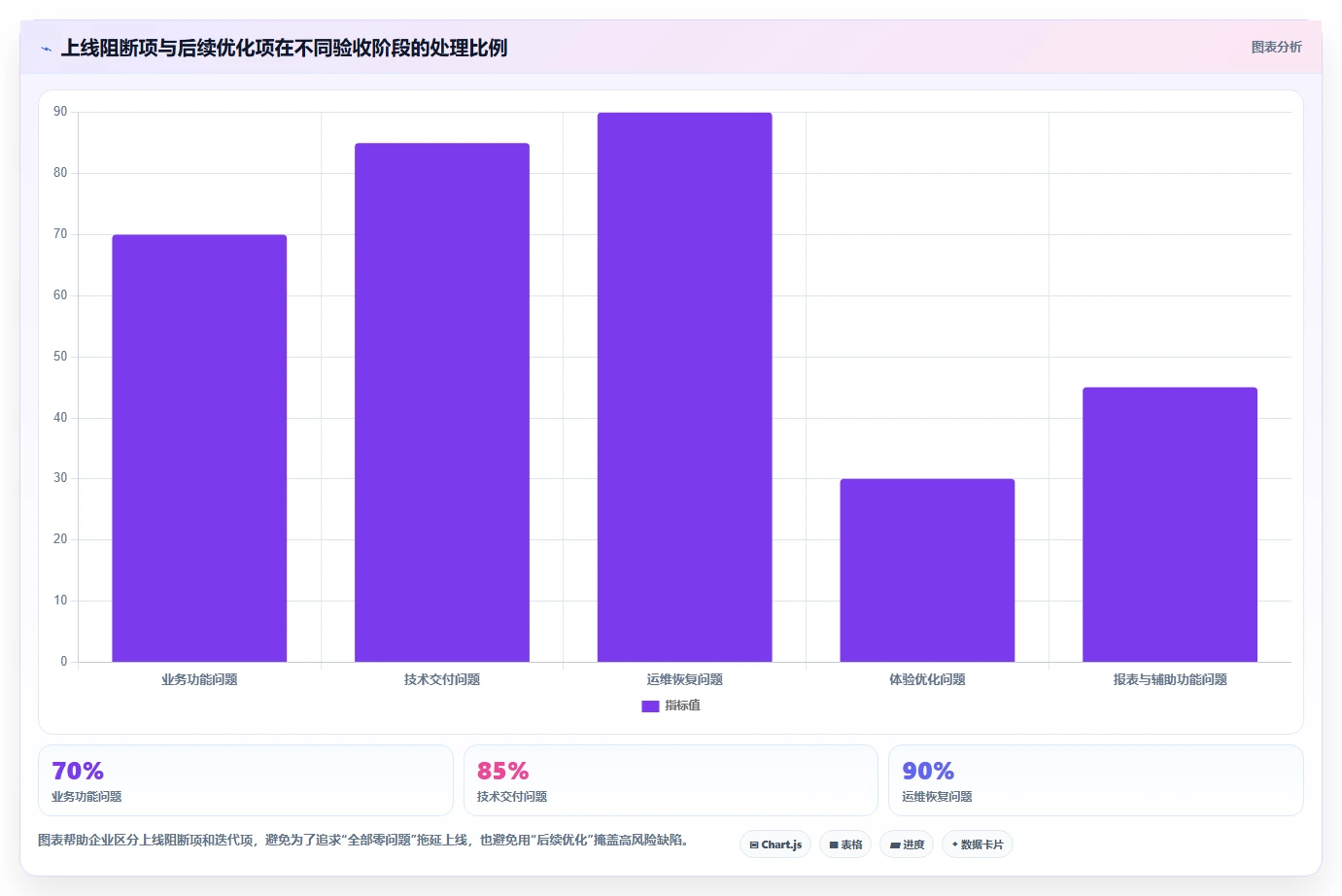1342x896 pixels.
Task: Select the 体验优化问题 bar
Action: [x=927, y=570]
